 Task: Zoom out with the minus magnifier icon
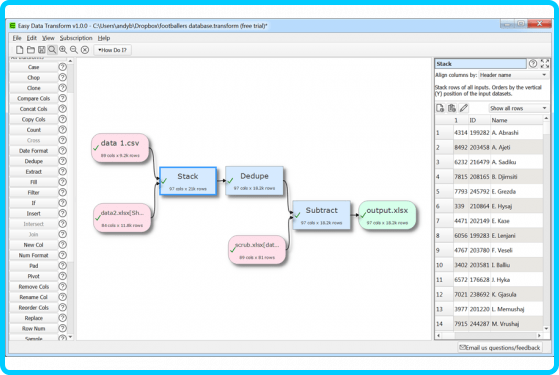[x=74, y=50]
